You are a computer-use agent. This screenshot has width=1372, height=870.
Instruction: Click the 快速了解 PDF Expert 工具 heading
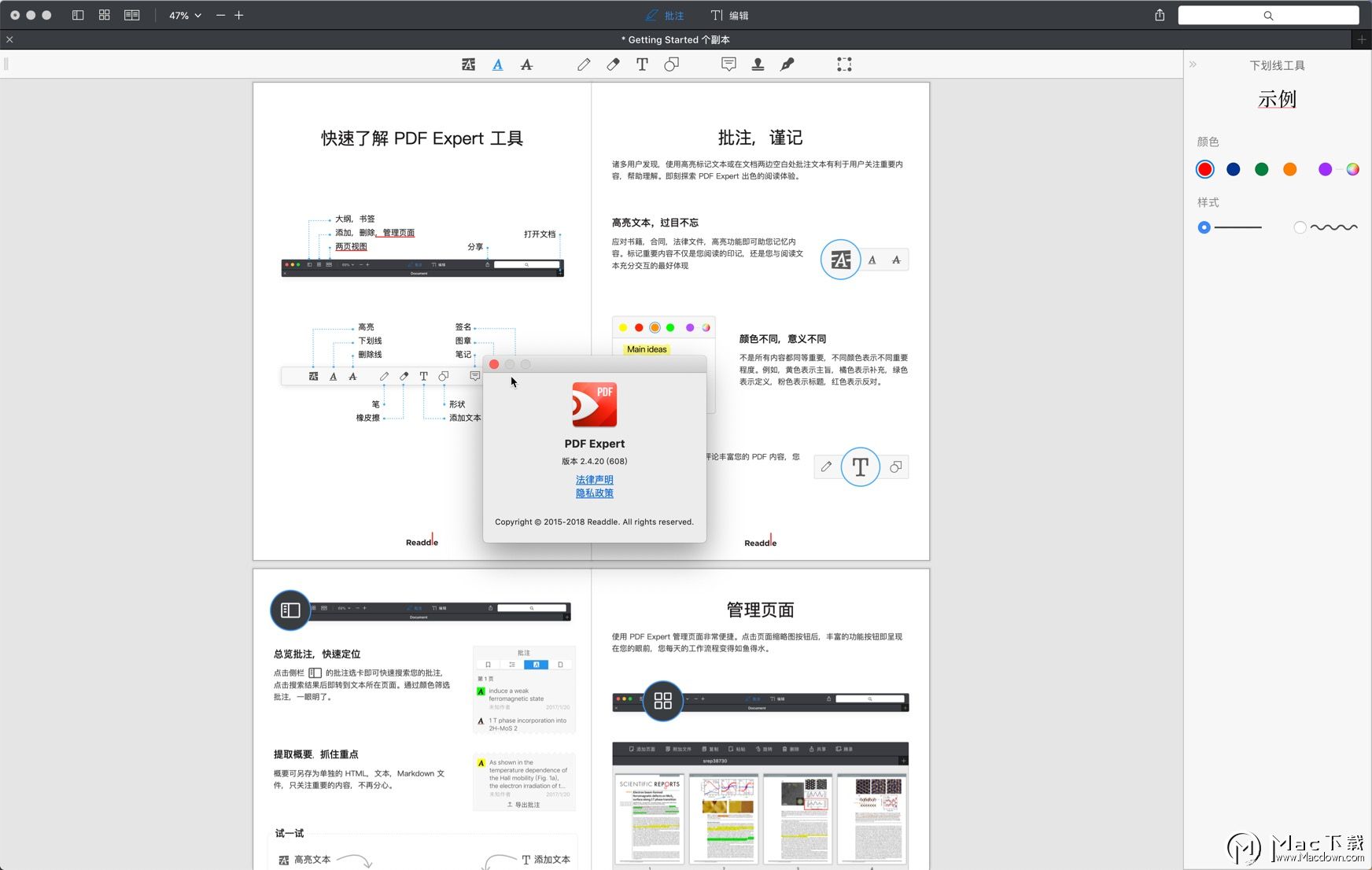422,138
